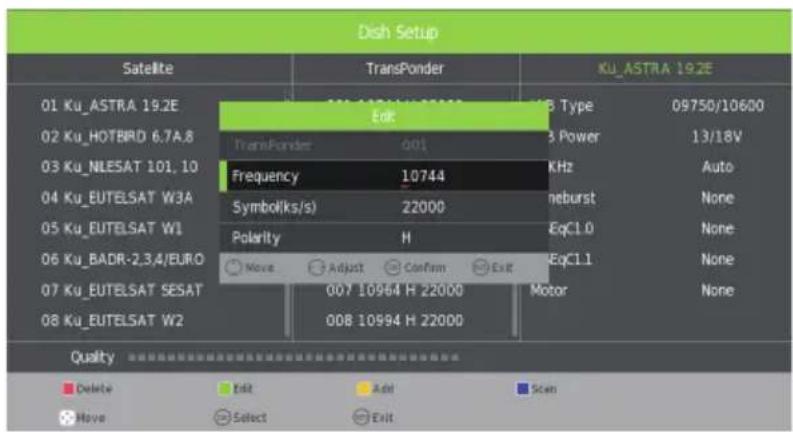Select transponder 007 10964 H 22000
Image resolution: width=793 pixels, height=432 pixels.
pyautogui.click(x=394, y=290)
